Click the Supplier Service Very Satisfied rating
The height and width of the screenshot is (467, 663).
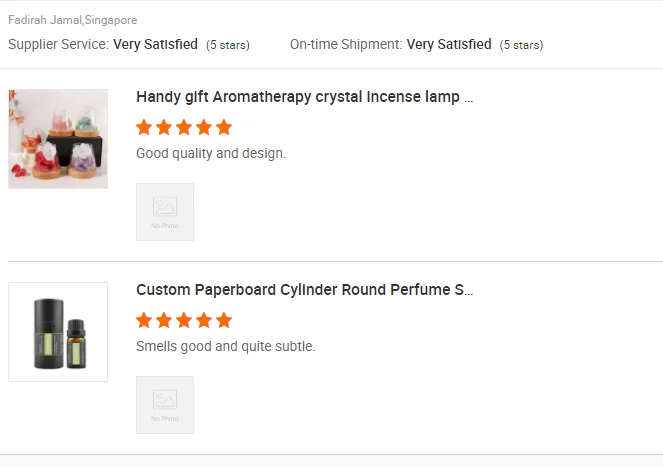[x=155, y=44]
